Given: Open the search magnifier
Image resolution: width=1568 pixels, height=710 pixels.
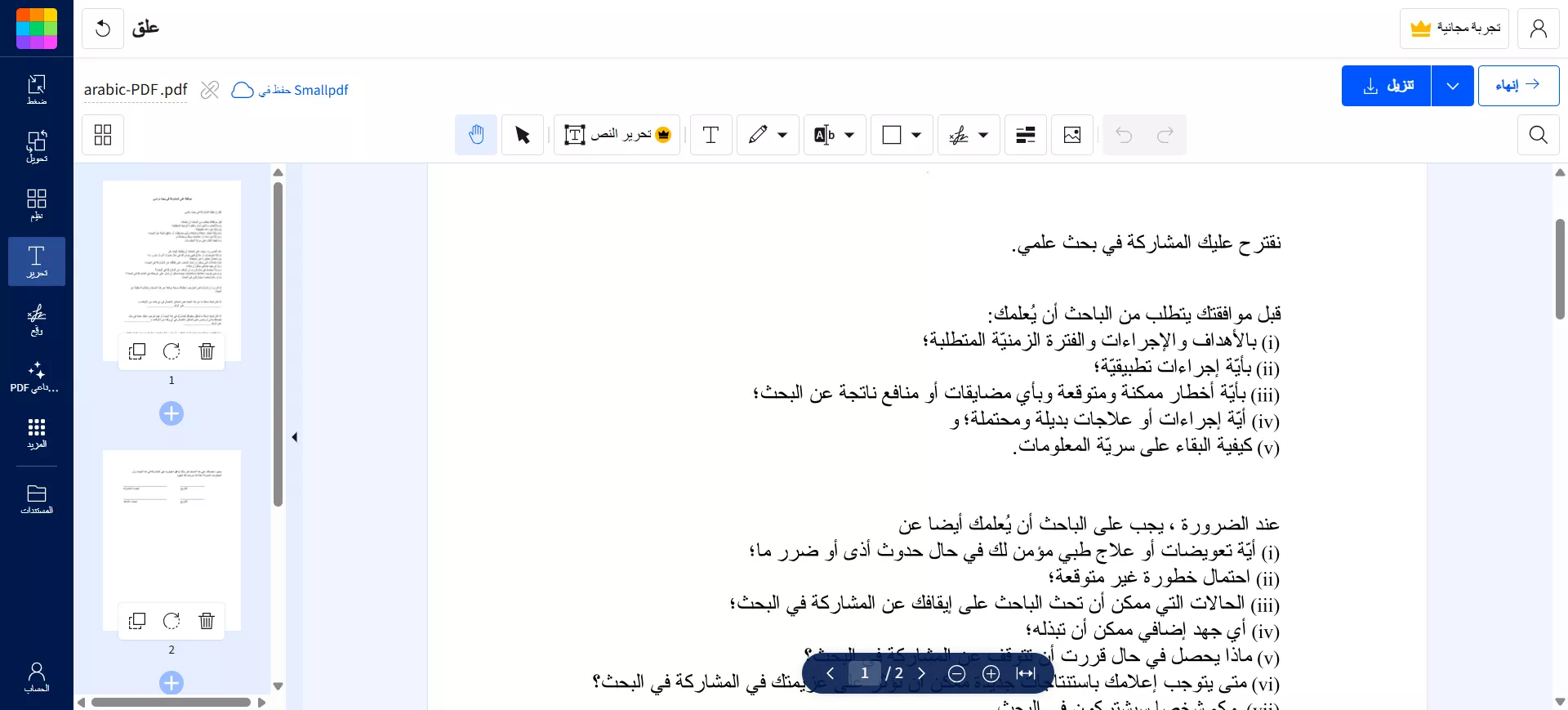Looking at the screenshot, I should tap(1539, 135).
